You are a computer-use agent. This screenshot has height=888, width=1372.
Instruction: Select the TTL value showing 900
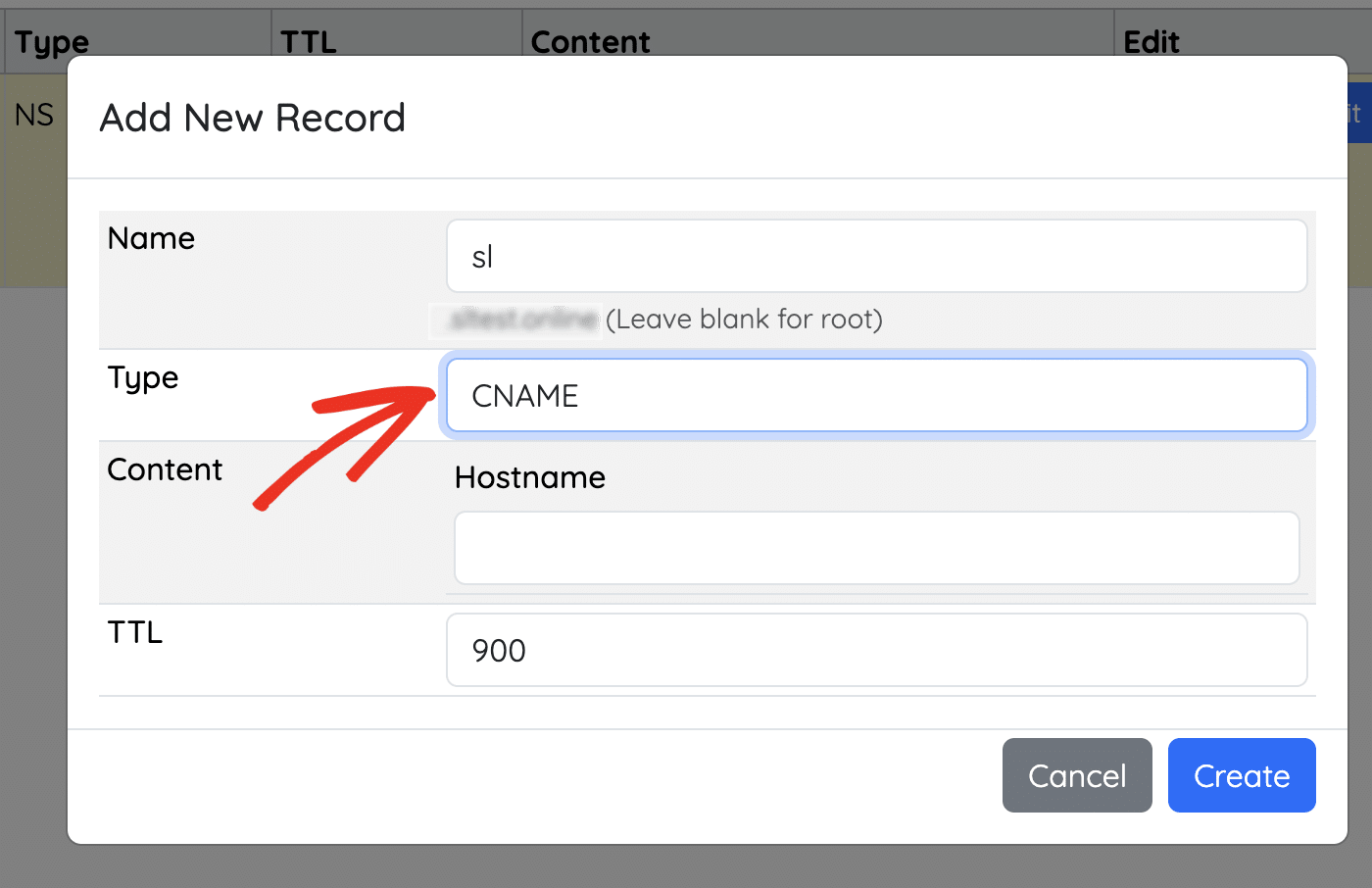tap(877, 650)
